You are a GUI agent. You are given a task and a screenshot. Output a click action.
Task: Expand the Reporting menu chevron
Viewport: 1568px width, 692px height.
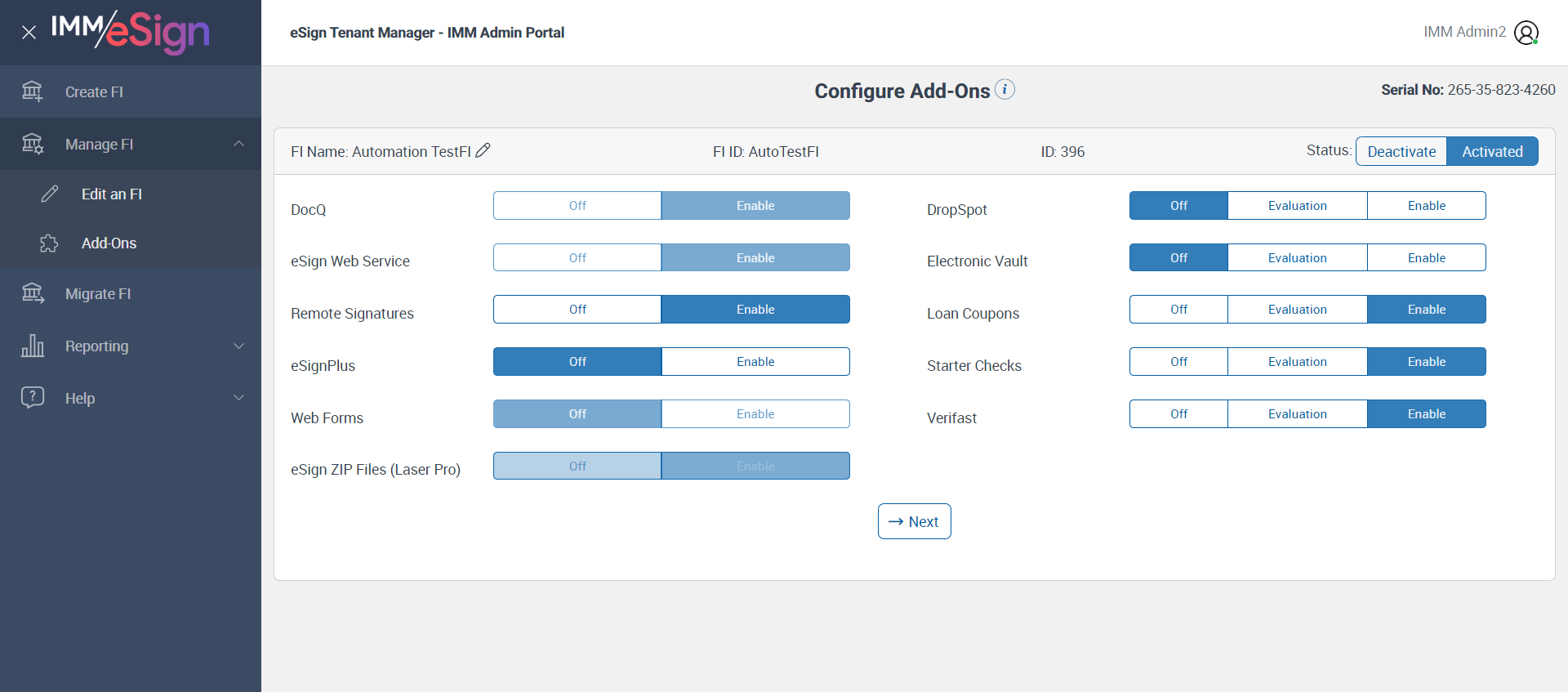tap(238, 346)
